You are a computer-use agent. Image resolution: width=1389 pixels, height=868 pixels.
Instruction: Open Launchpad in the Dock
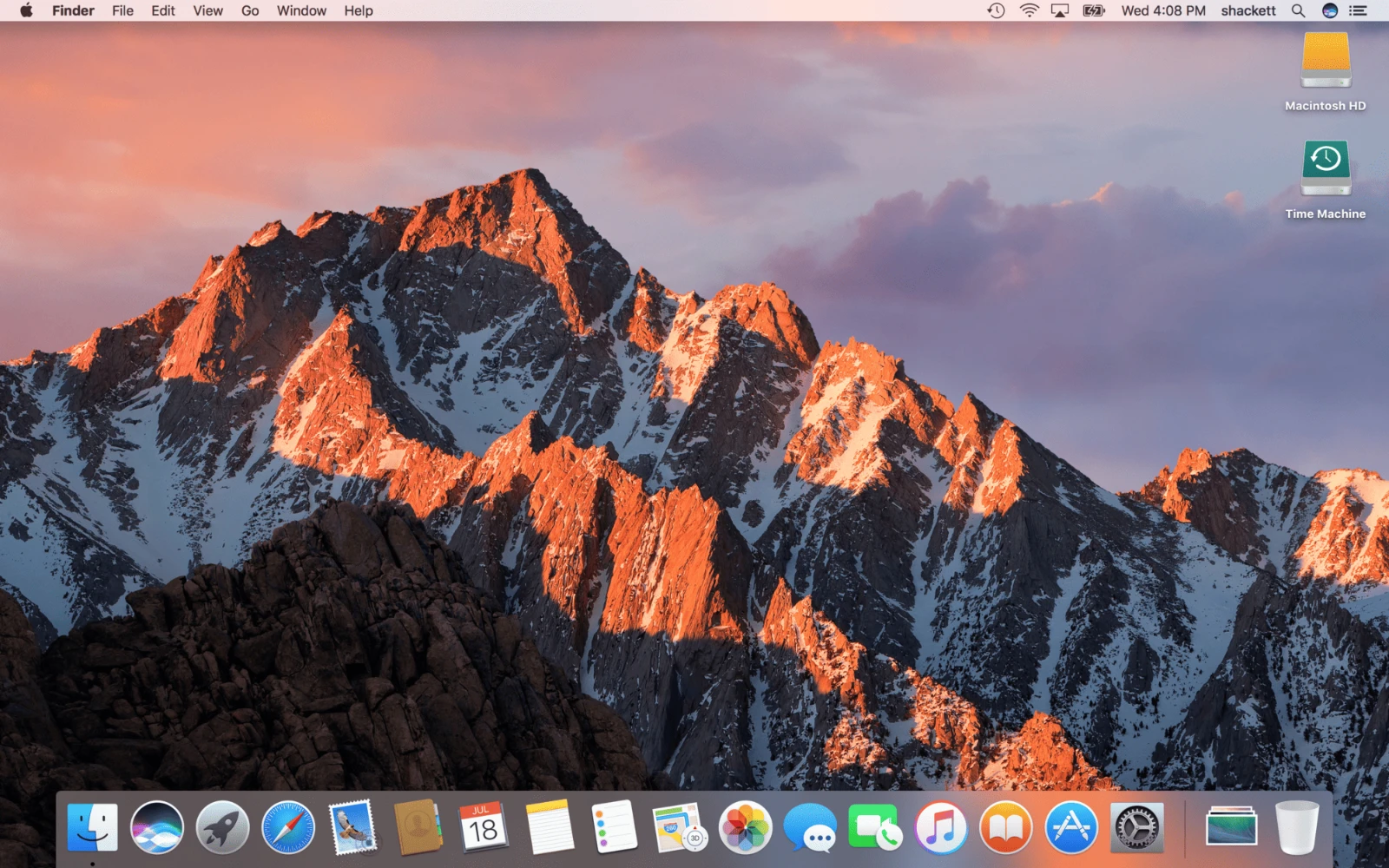pos(222,827)
